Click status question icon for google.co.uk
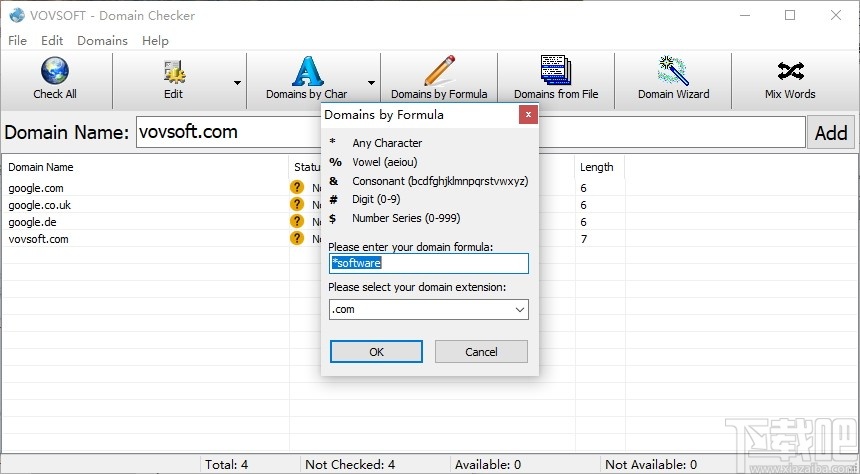The width and height of the screenshot is (860, 474). [297, 205]
